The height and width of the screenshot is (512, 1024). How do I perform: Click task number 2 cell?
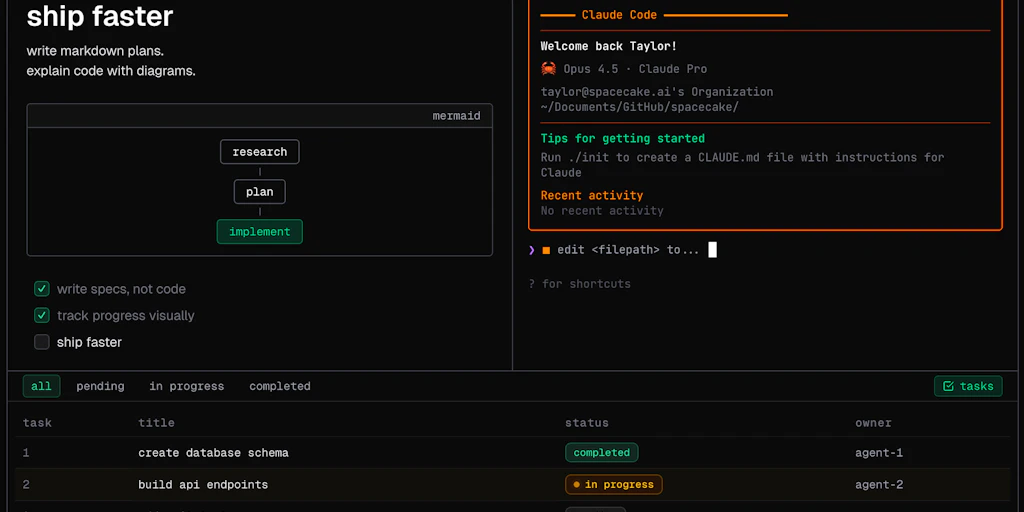[26, 485]
